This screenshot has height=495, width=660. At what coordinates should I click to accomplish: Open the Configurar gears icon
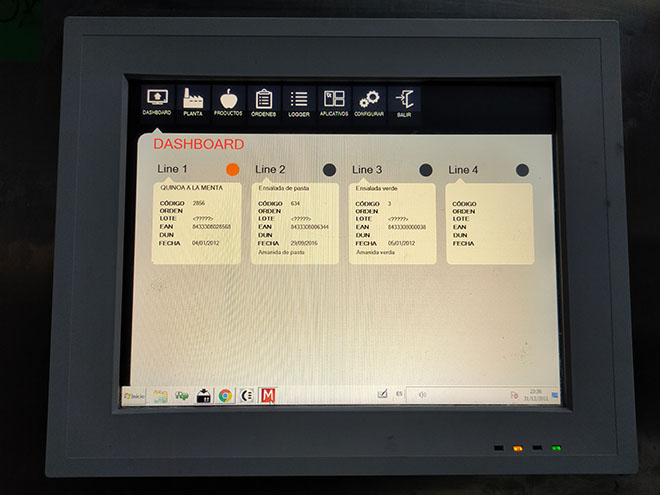coord(369,100)
